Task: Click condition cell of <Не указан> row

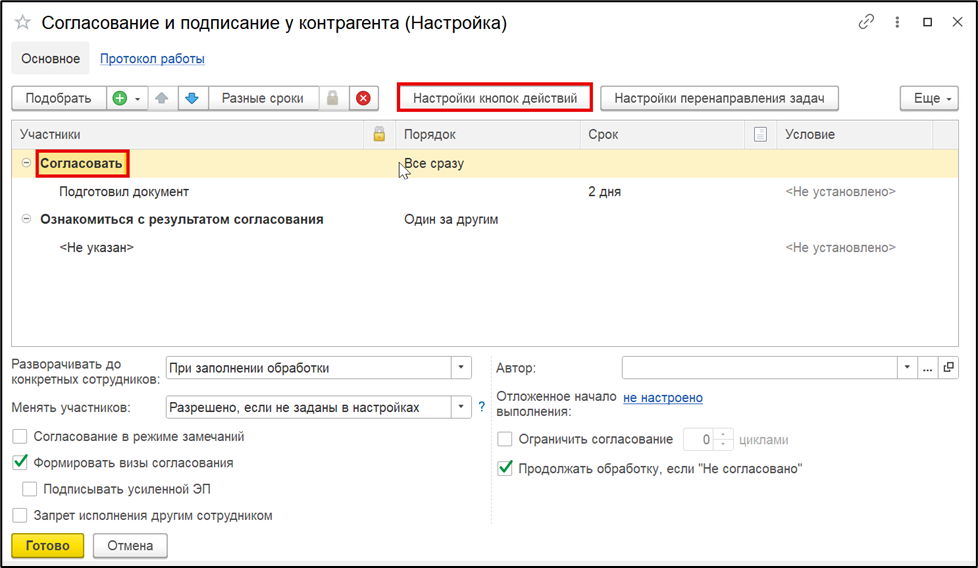Action: pyautogui.click(x=855, y=248)
